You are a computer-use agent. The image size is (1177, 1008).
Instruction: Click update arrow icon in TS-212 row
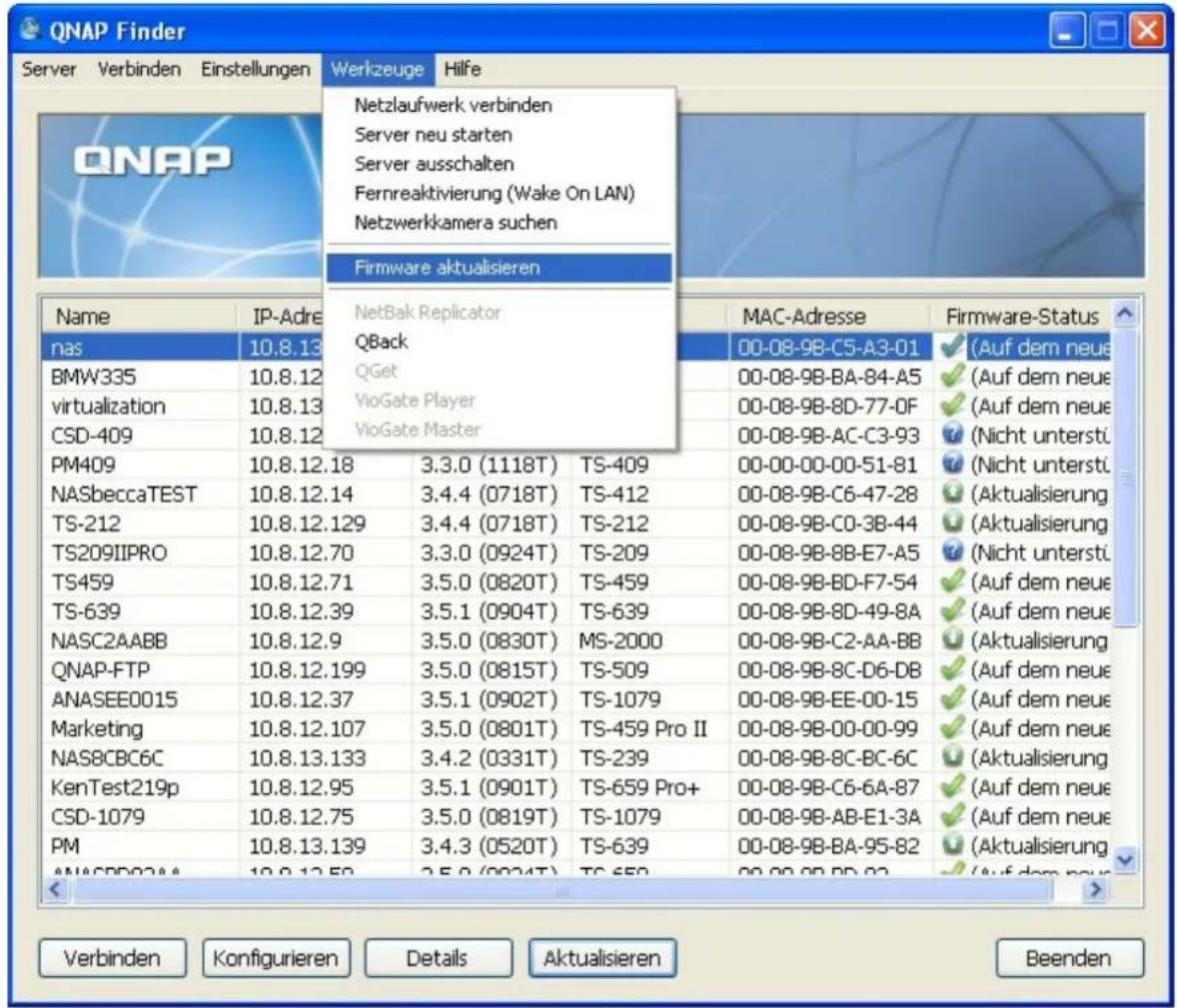[x=952, y=522]
